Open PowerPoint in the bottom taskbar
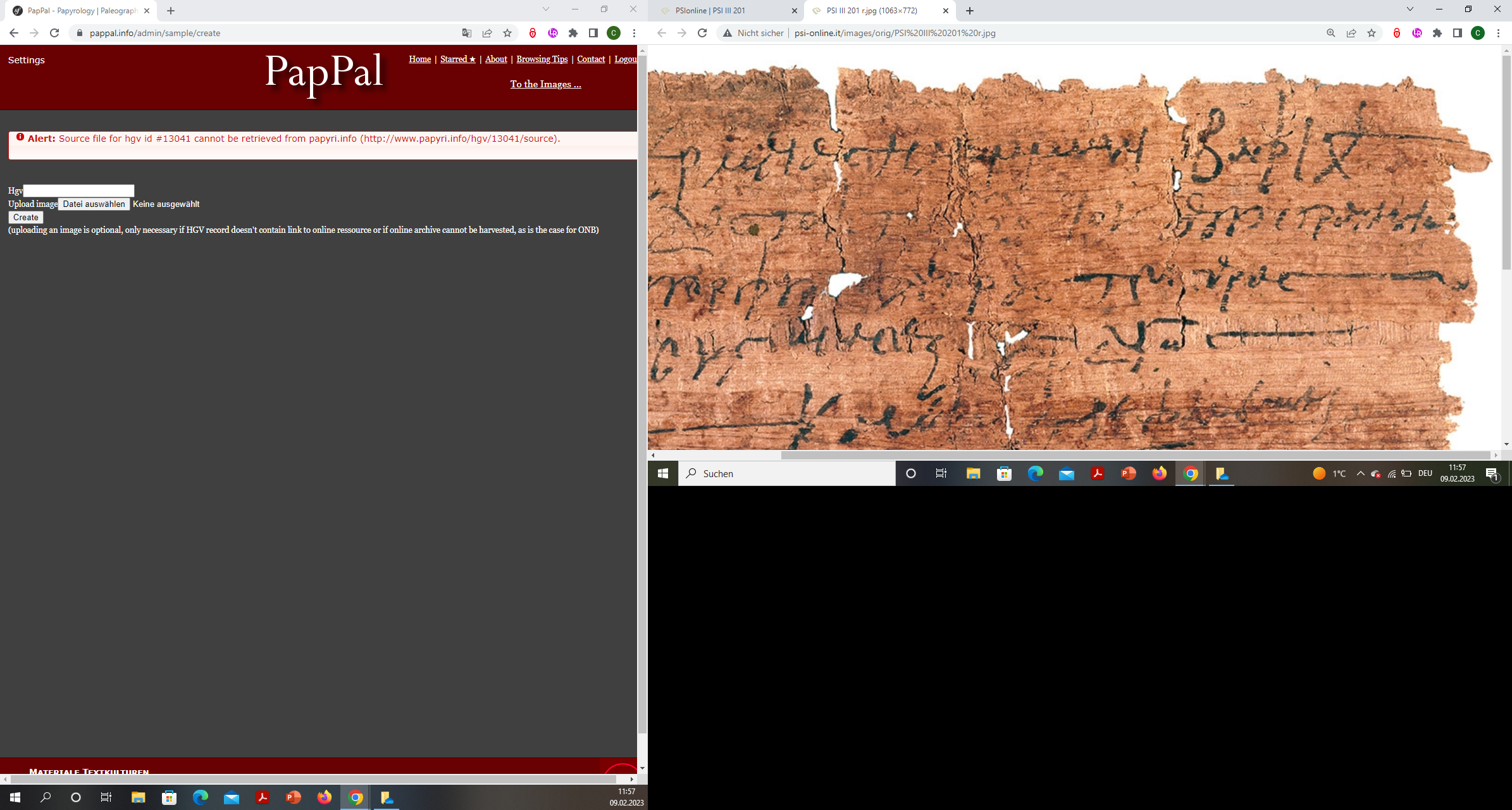Viewport: 1512px width, 810px height. (294, 797)
